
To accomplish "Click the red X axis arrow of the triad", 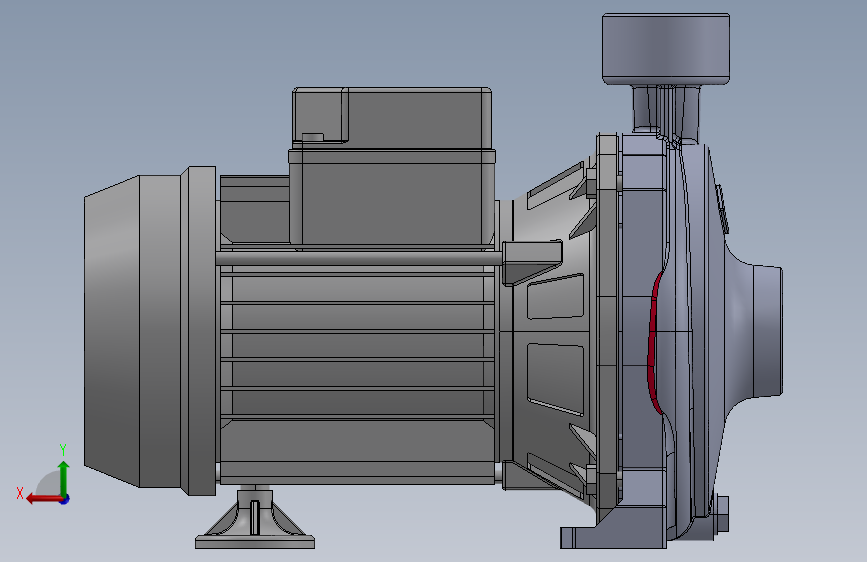I will 43,499.
